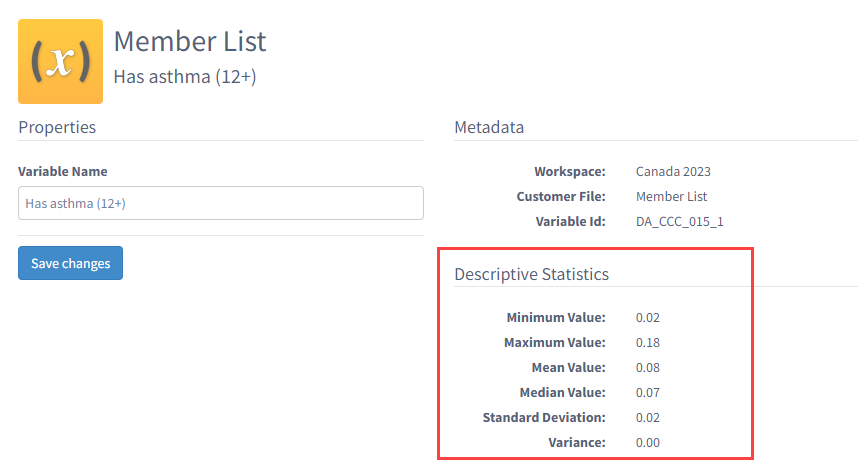Click the Mean Value figure 0.08

(648, 368)
